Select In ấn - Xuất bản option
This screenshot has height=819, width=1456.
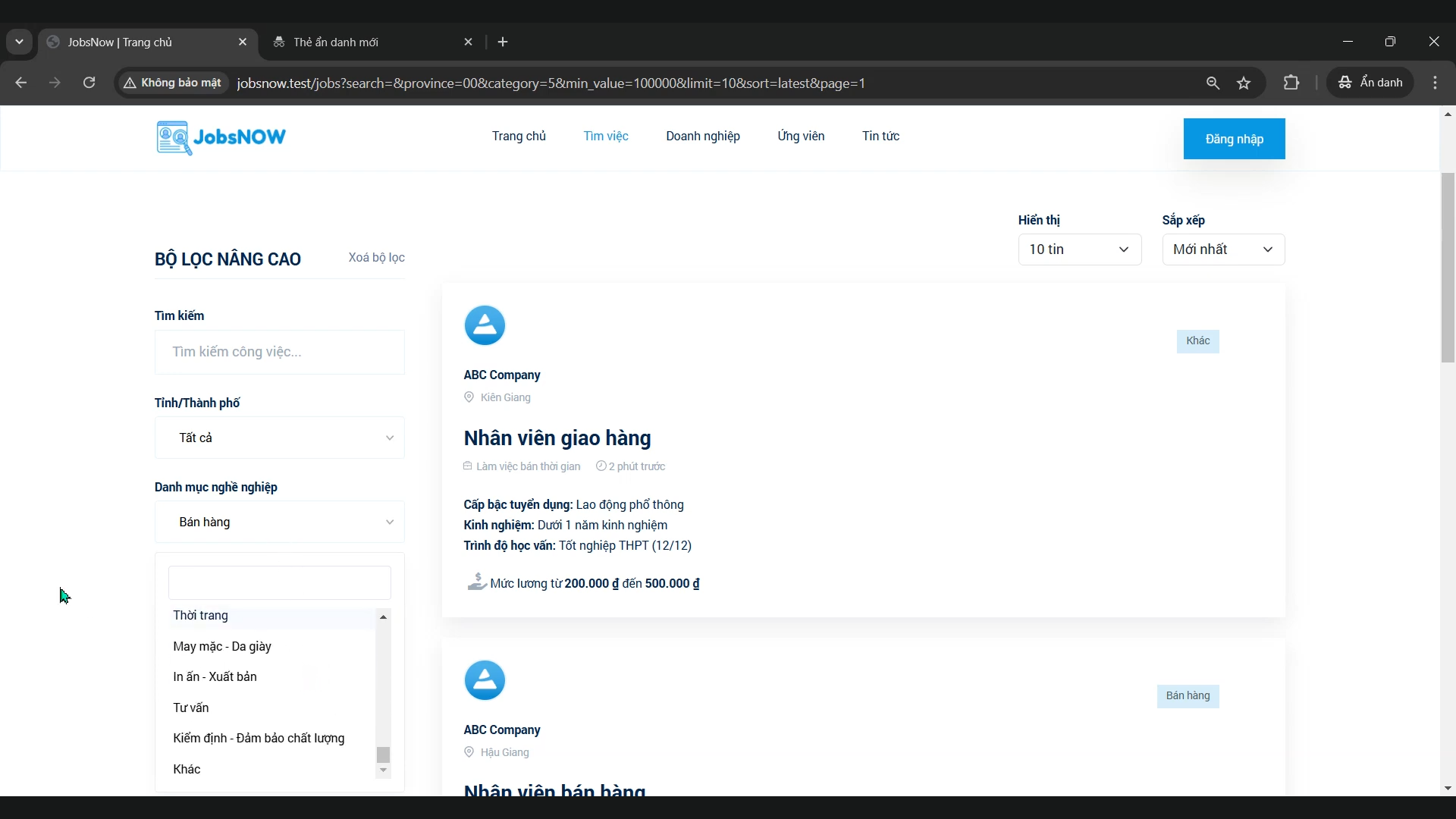tap(271, 676)
